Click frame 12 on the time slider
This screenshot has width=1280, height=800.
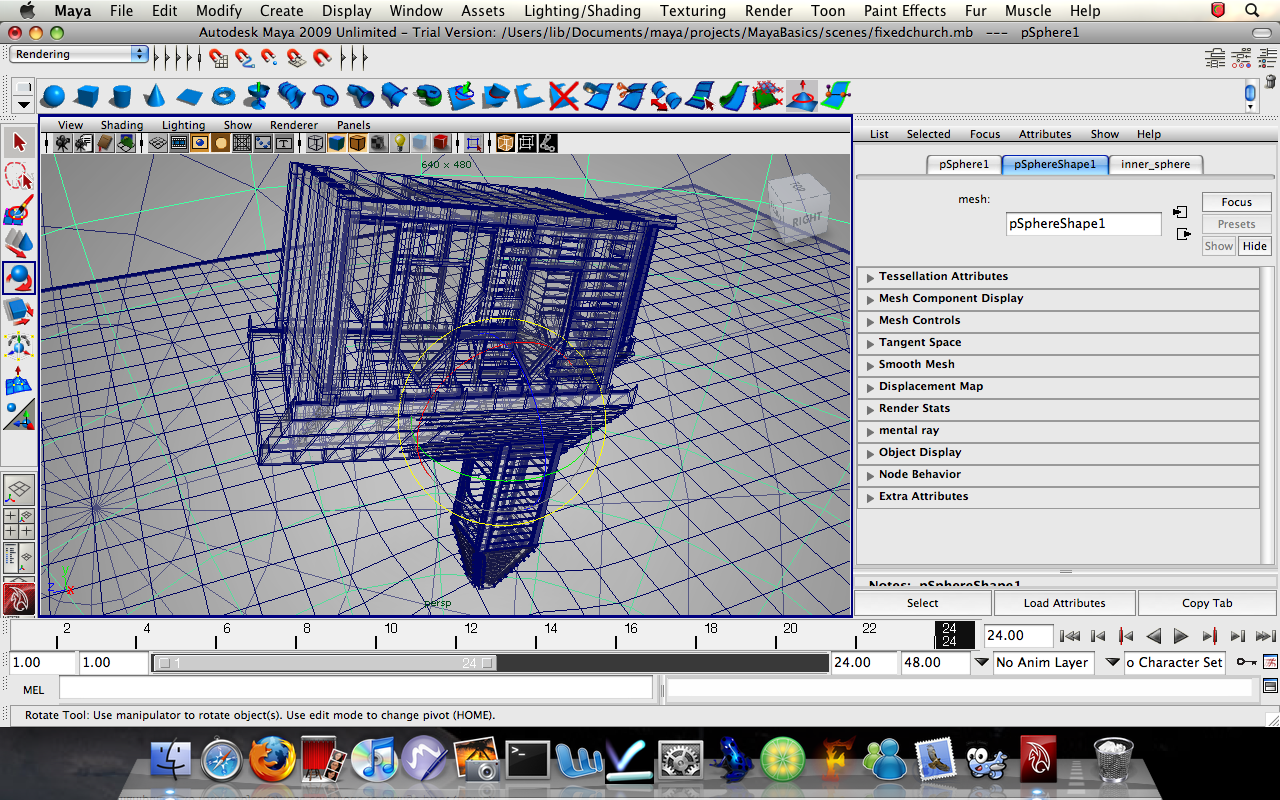click(470, 634)
